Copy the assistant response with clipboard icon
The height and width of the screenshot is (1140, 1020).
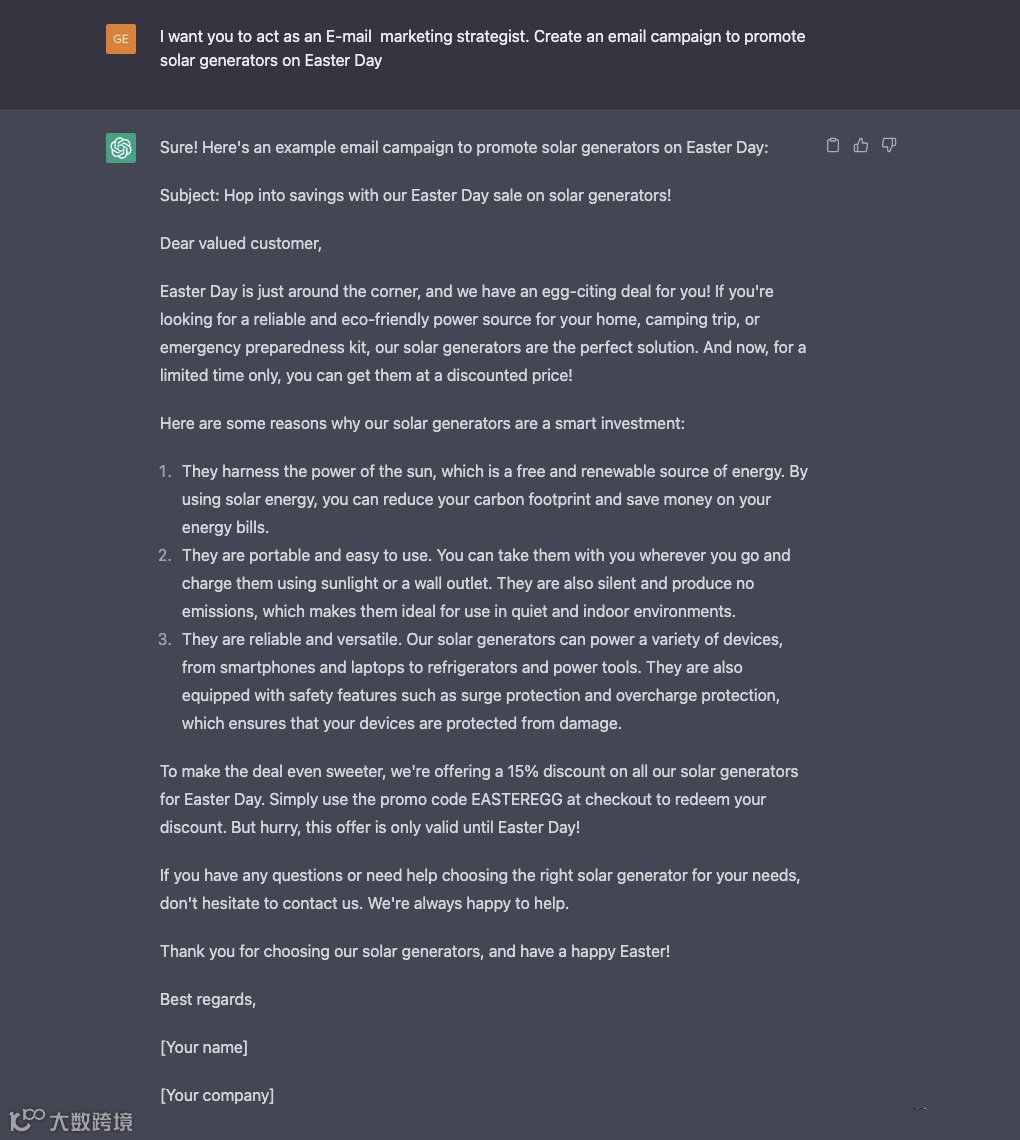[833, 146]
